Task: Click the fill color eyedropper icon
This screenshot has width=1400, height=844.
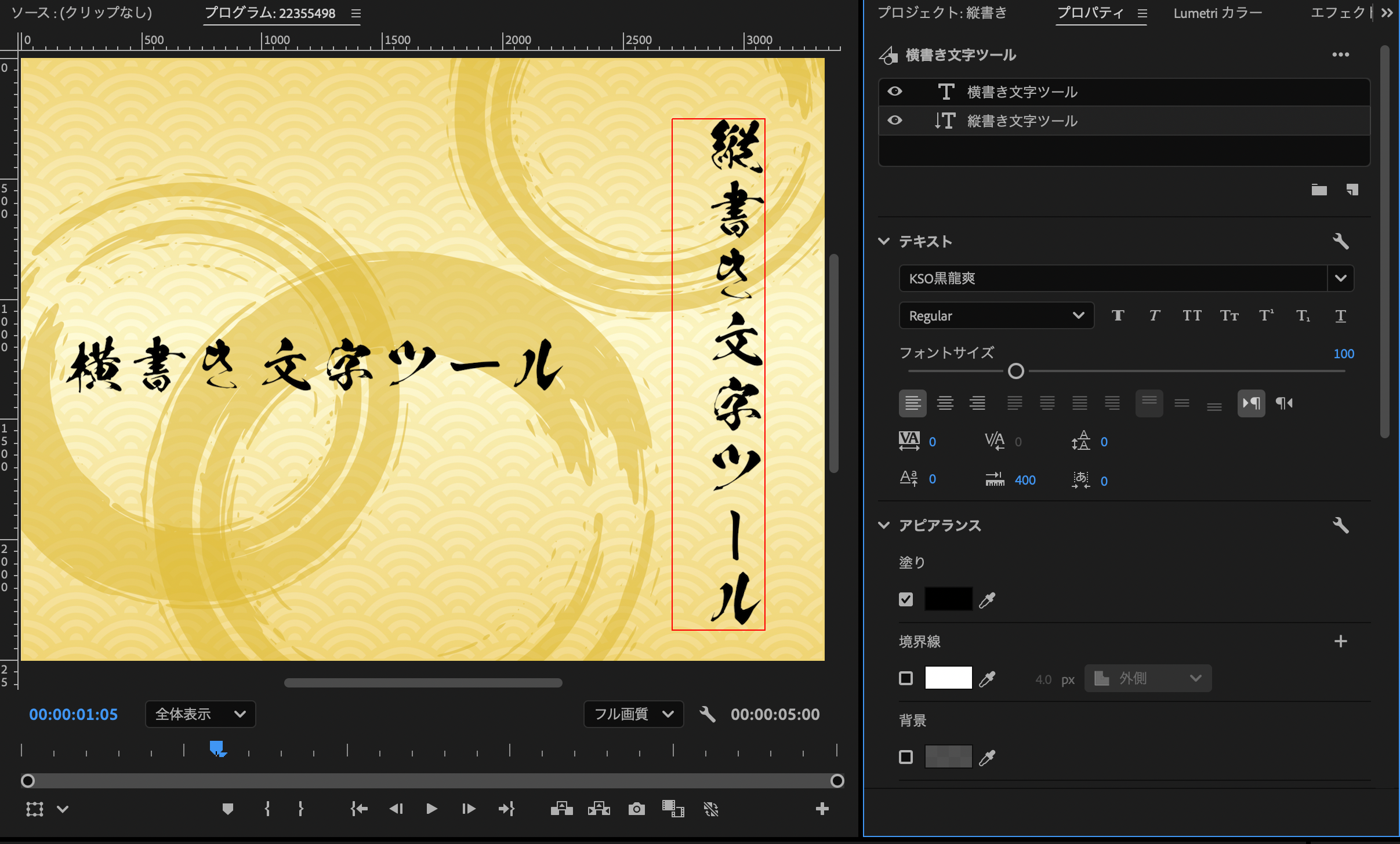Action: 987,600
